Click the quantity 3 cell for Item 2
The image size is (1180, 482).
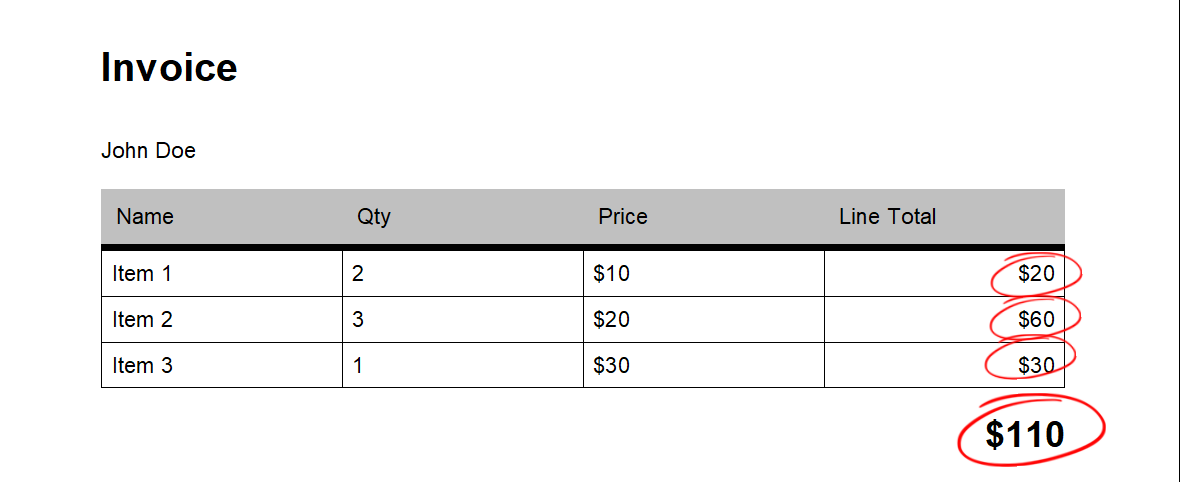[463, 319]
